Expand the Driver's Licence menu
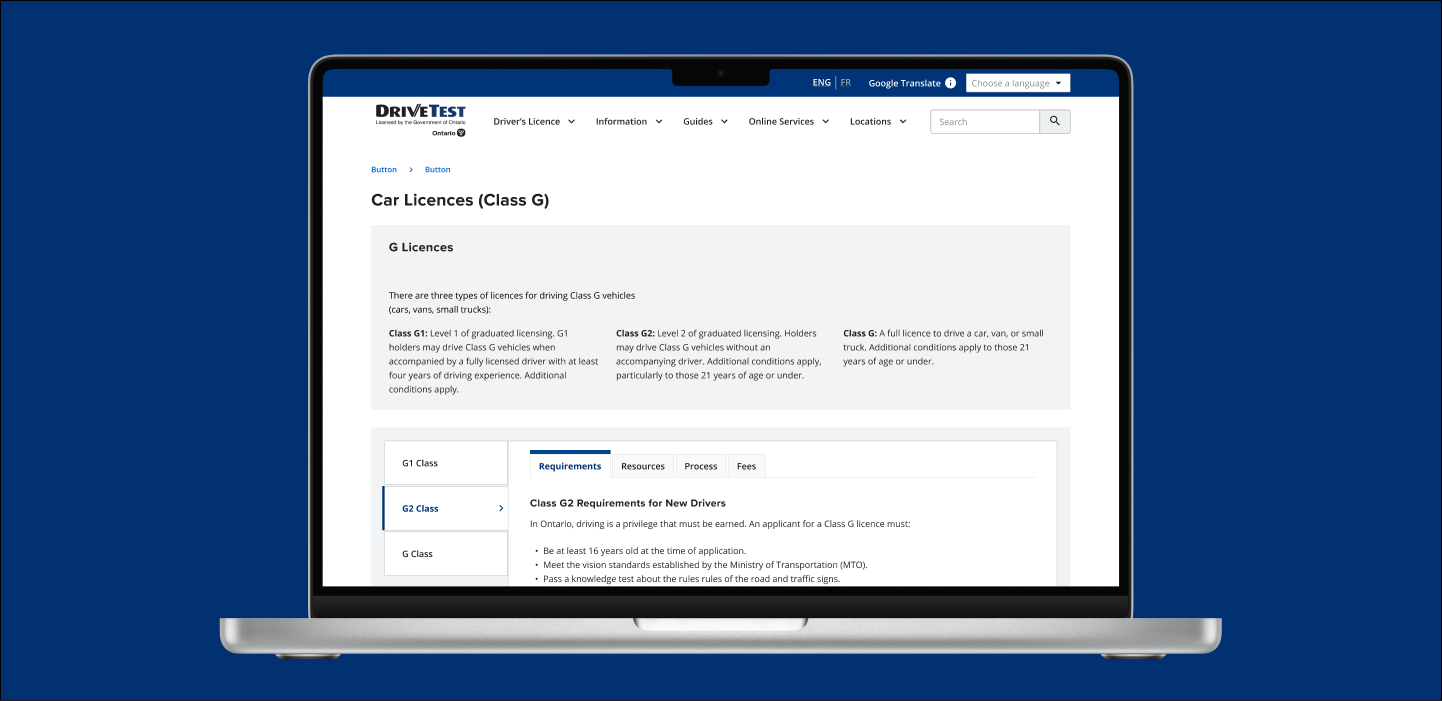This screenshot has width=1442, height=701. (x=534, y=122)
